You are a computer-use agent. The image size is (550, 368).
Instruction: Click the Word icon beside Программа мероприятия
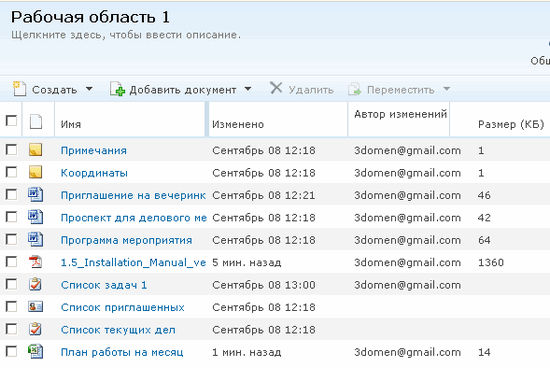[35, 239]
